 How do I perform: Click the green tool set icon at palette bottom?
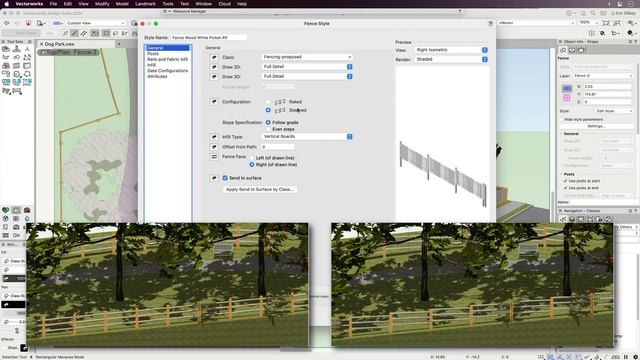(5, 210)
